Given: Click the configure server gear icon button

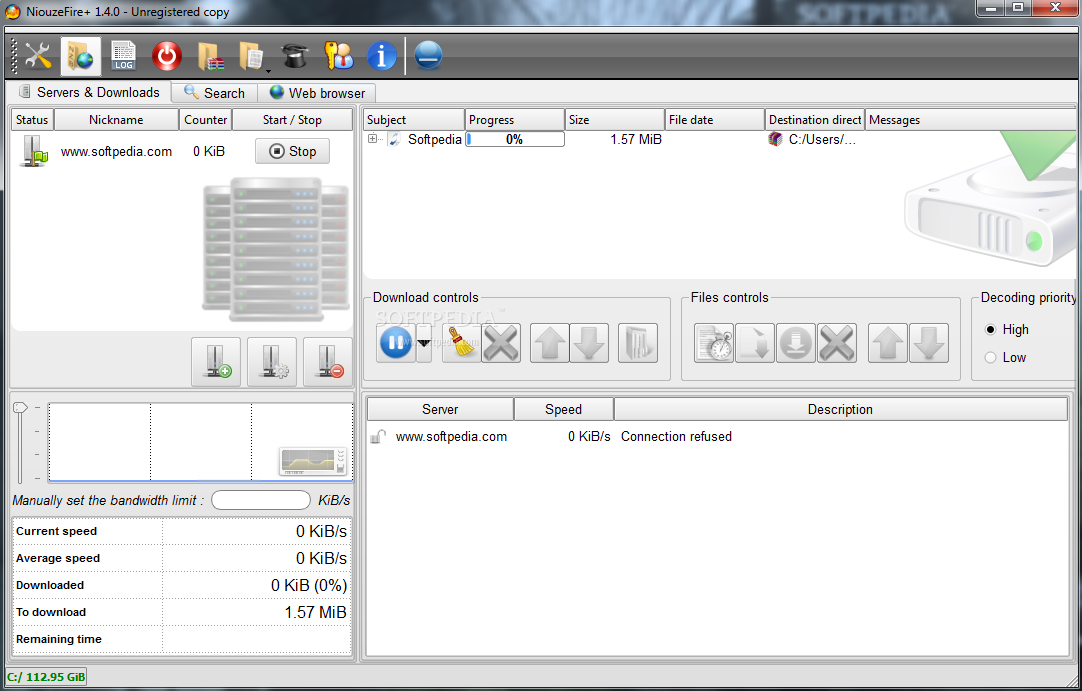Looking at the screenshot, I should pyautogui.click(x=272, y=362).
